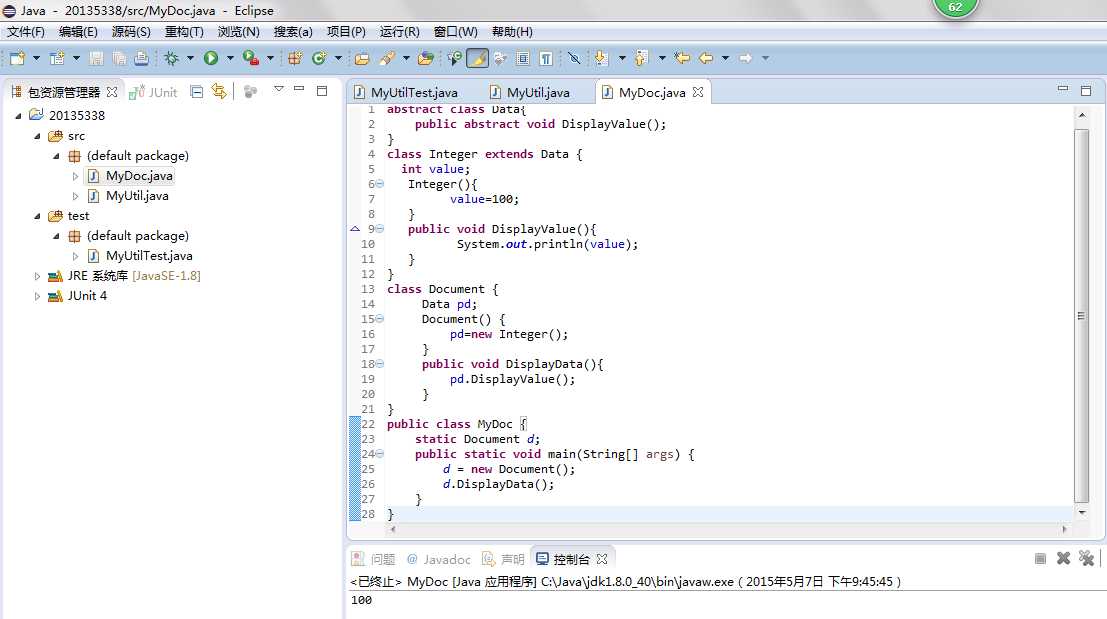This screenshot has height=619, width=1107.
Task: Expand MyUtilTest.java tree node
Action: pyautogui.click(x=76, y=256)
